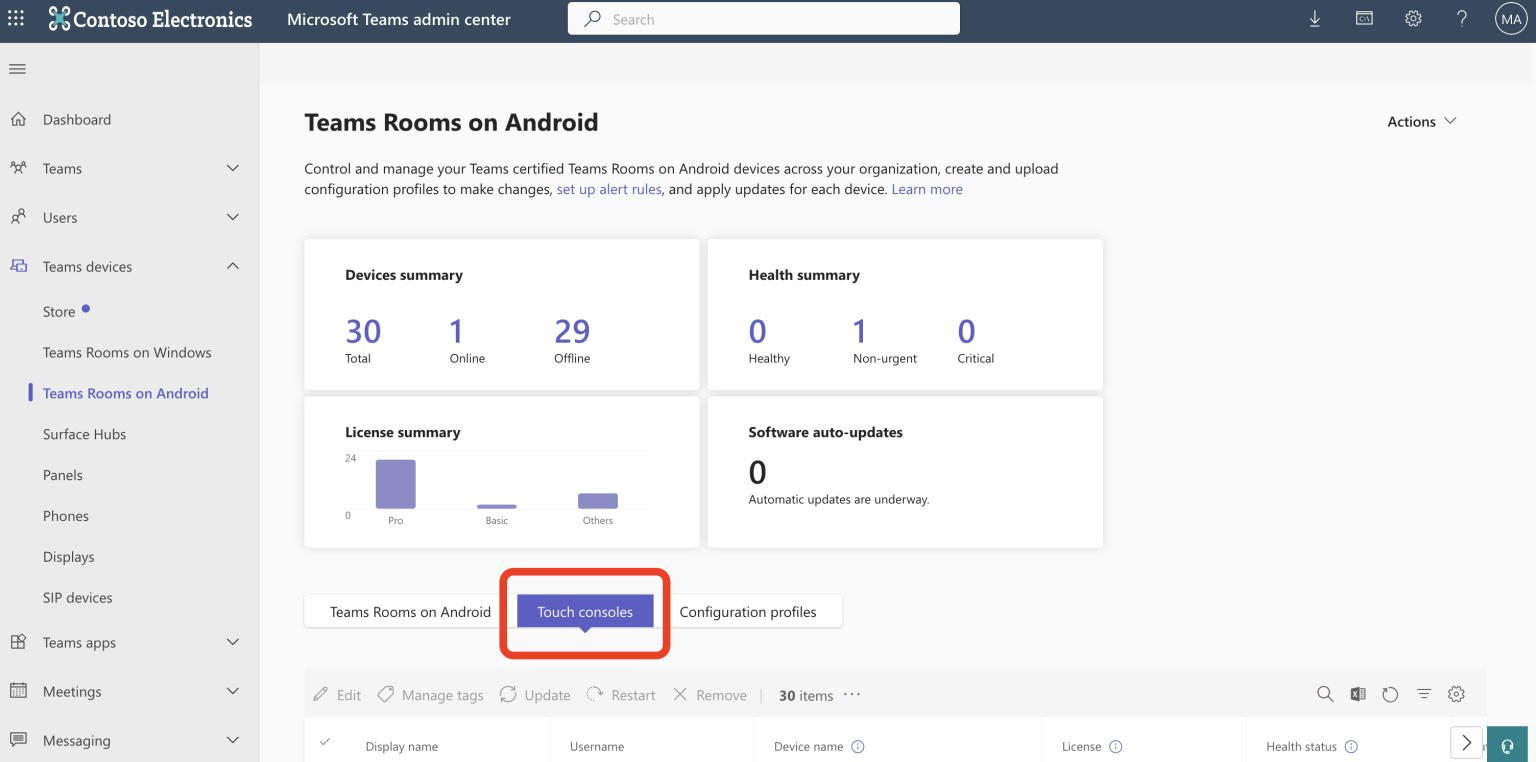
Task: Click Learn more about Teams Rooms
Action: coord(927,188)
